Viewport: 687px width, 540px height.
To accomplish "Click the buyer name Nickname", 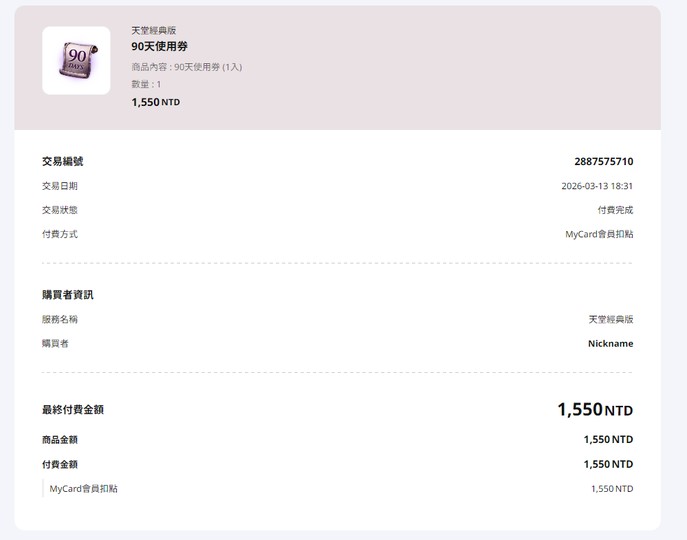I will tap(610, 343).
